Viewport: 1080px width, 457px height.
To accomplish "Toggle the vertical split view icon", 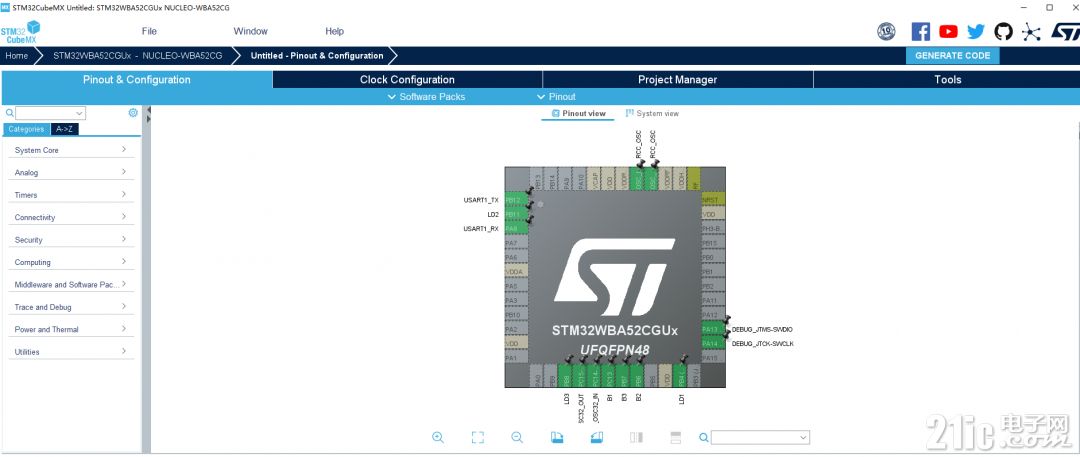I will click(636, 437).
